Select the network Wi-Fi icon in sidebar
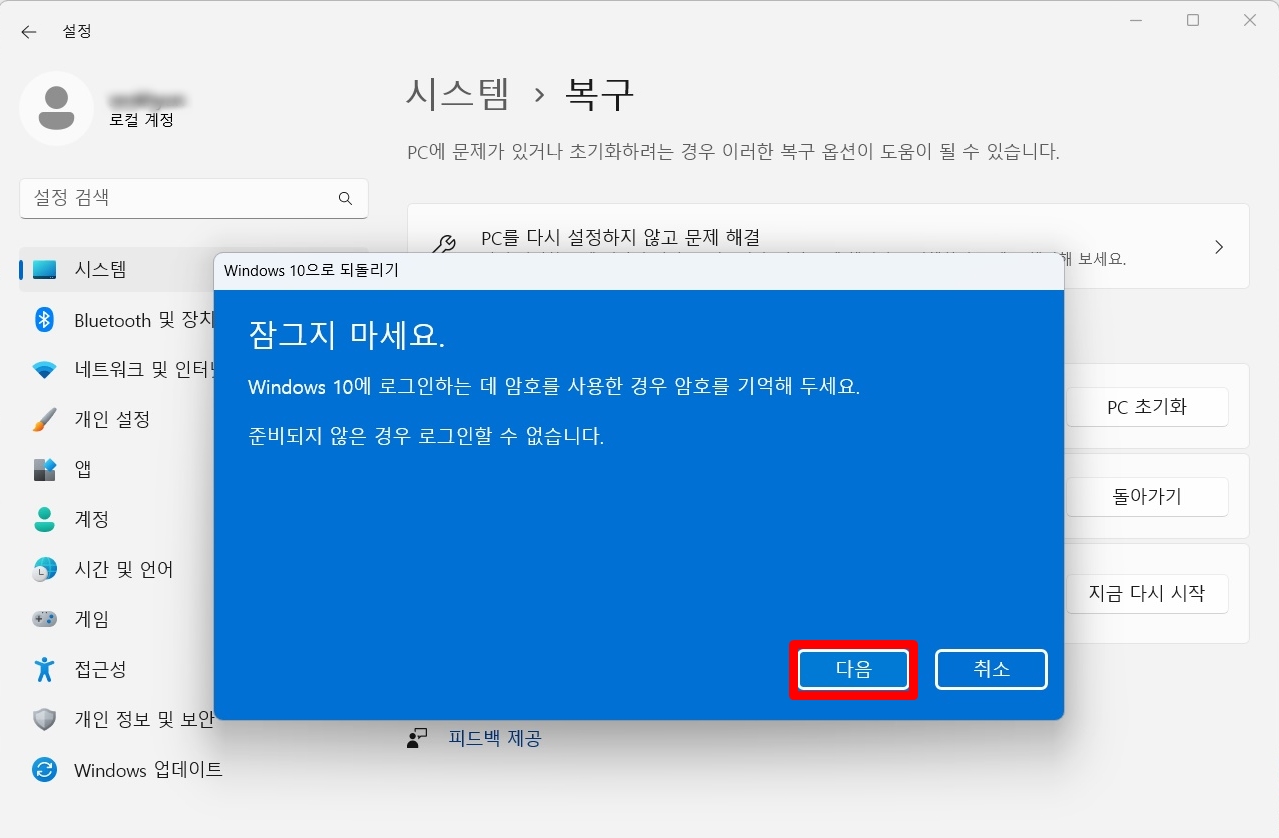The height and width of the screenshot is (838, 1279). pyautogui.click(x=44, y=370)
